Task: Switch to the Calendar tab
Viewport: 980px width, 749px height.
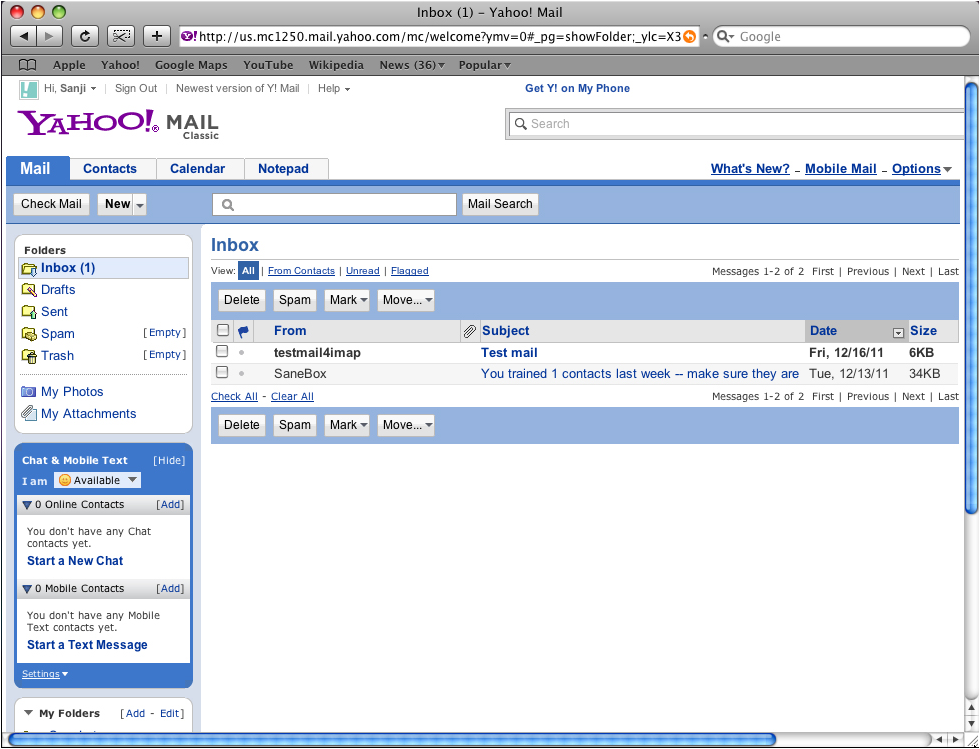Action: coord(198,169)
